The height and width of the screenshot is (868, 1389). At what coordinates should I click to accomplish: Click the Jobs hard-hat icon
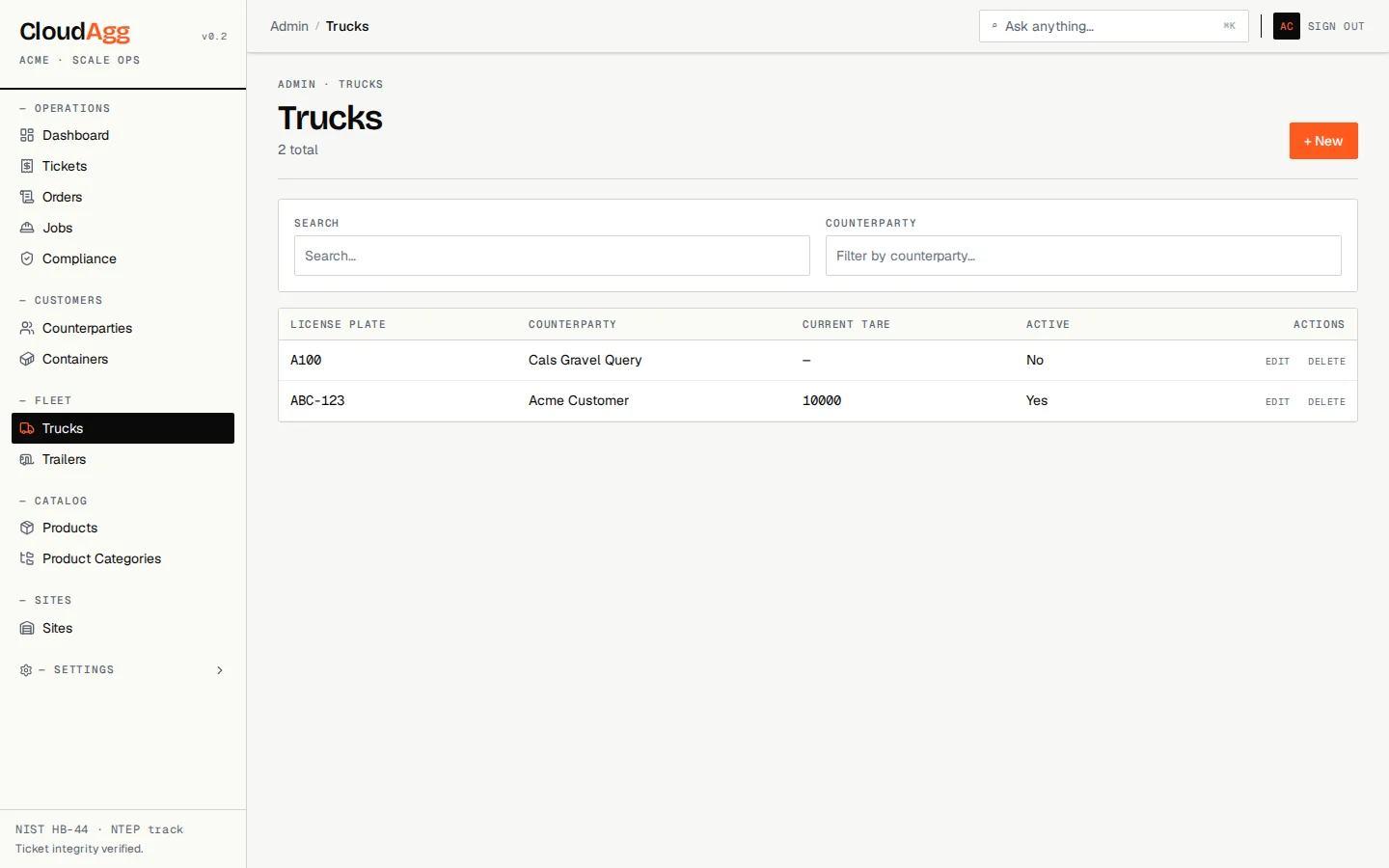tap(27, 228)
